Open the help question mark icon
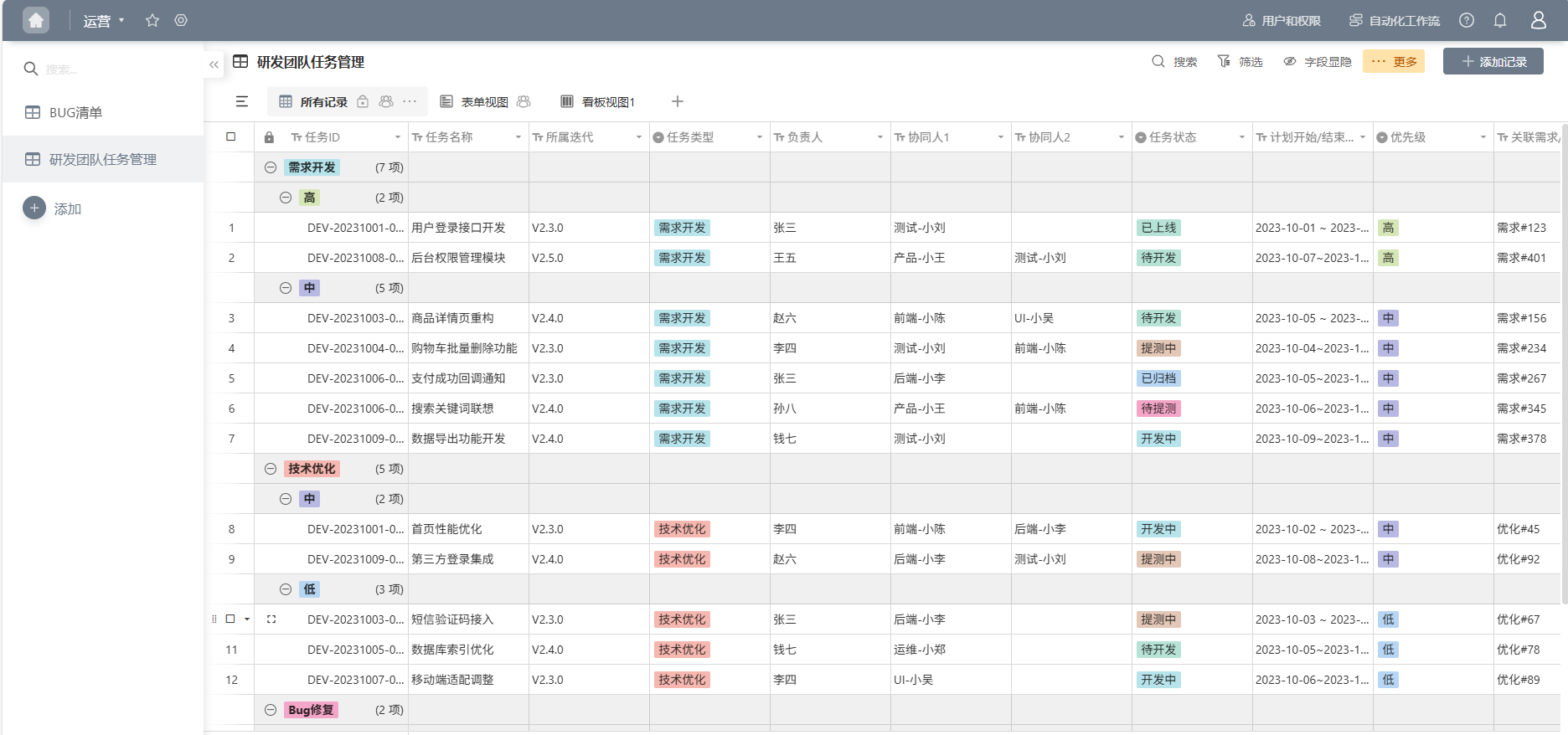Image resolution: width=1568 pixels, height=735 pixels. (x=1467, y=20)
